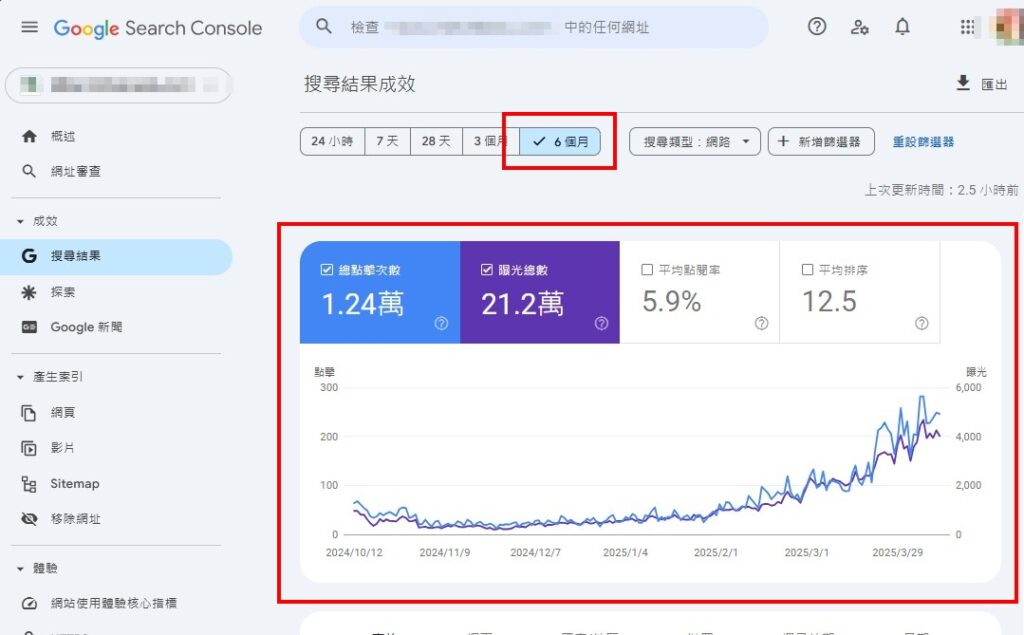1024x635 pixels.
Task: Open 搜尋結果 in the sidebar
Action: [x=116, y=256]
